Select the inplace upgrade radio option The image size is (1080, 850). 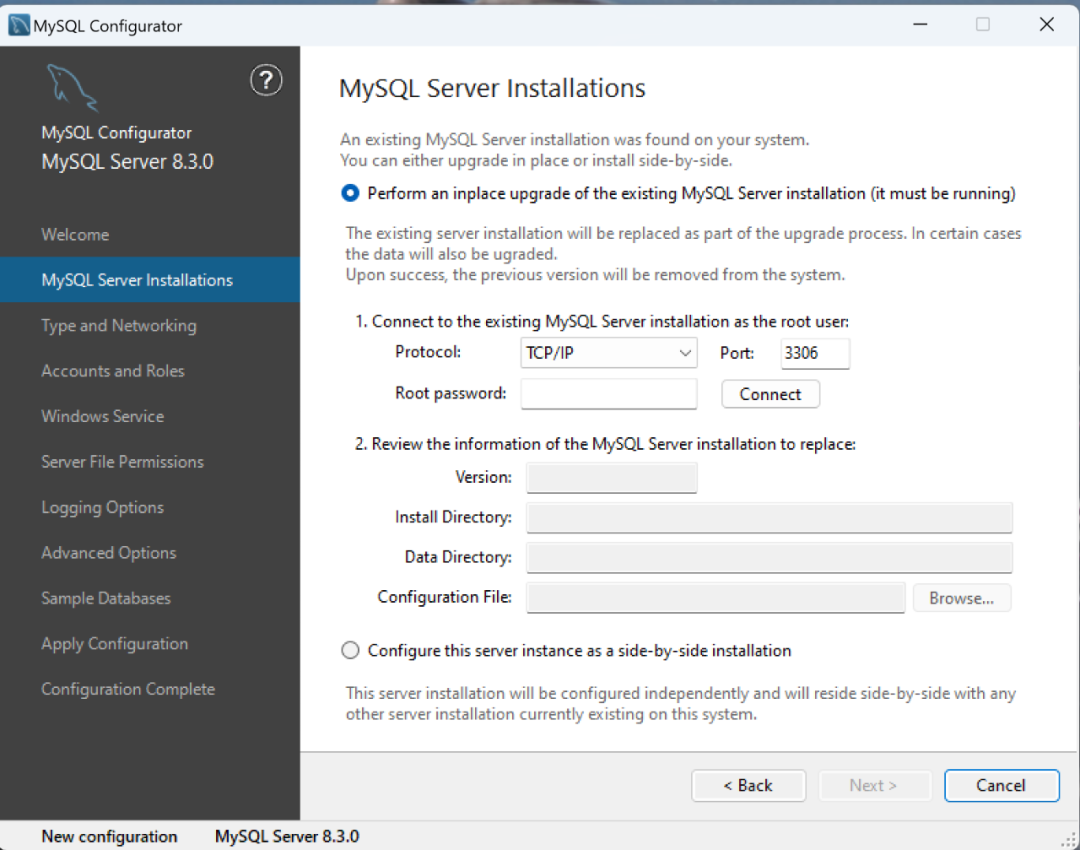(x=350, y=194)
